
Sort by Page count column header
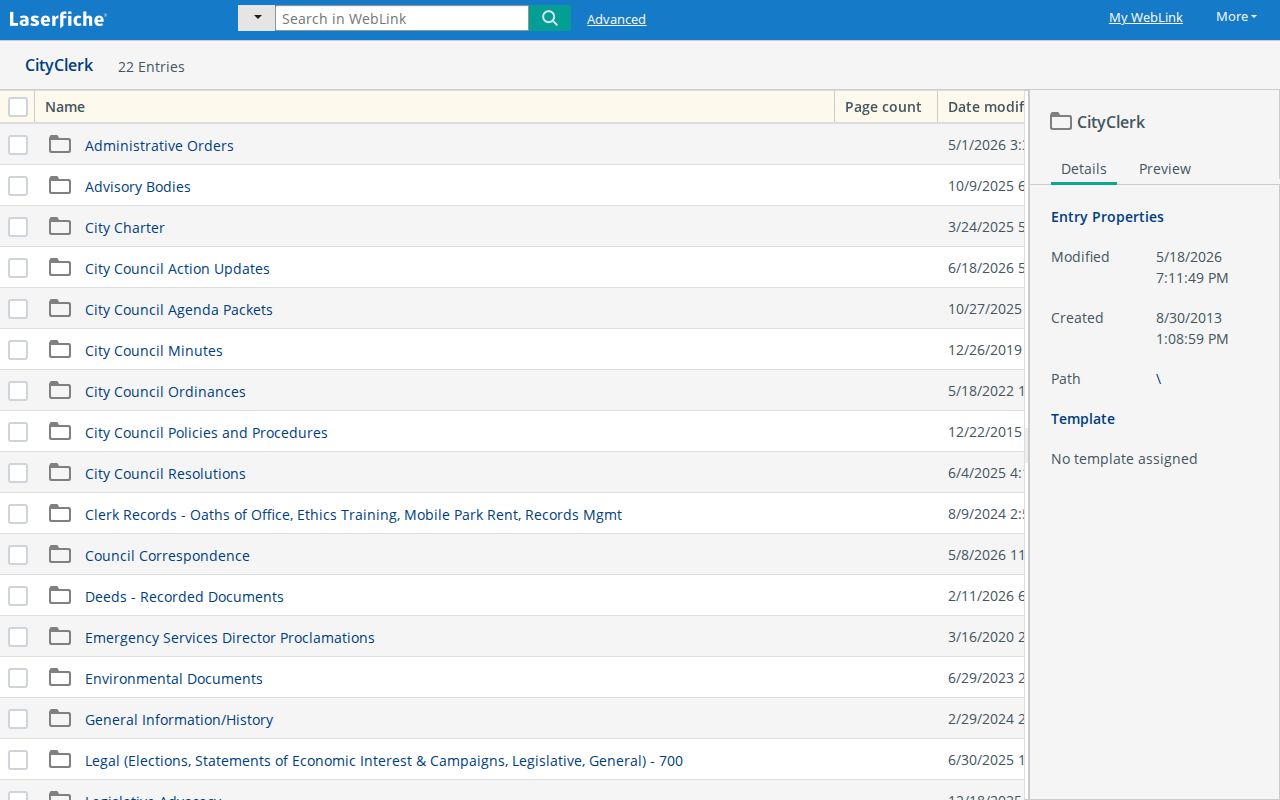(886, 107)
